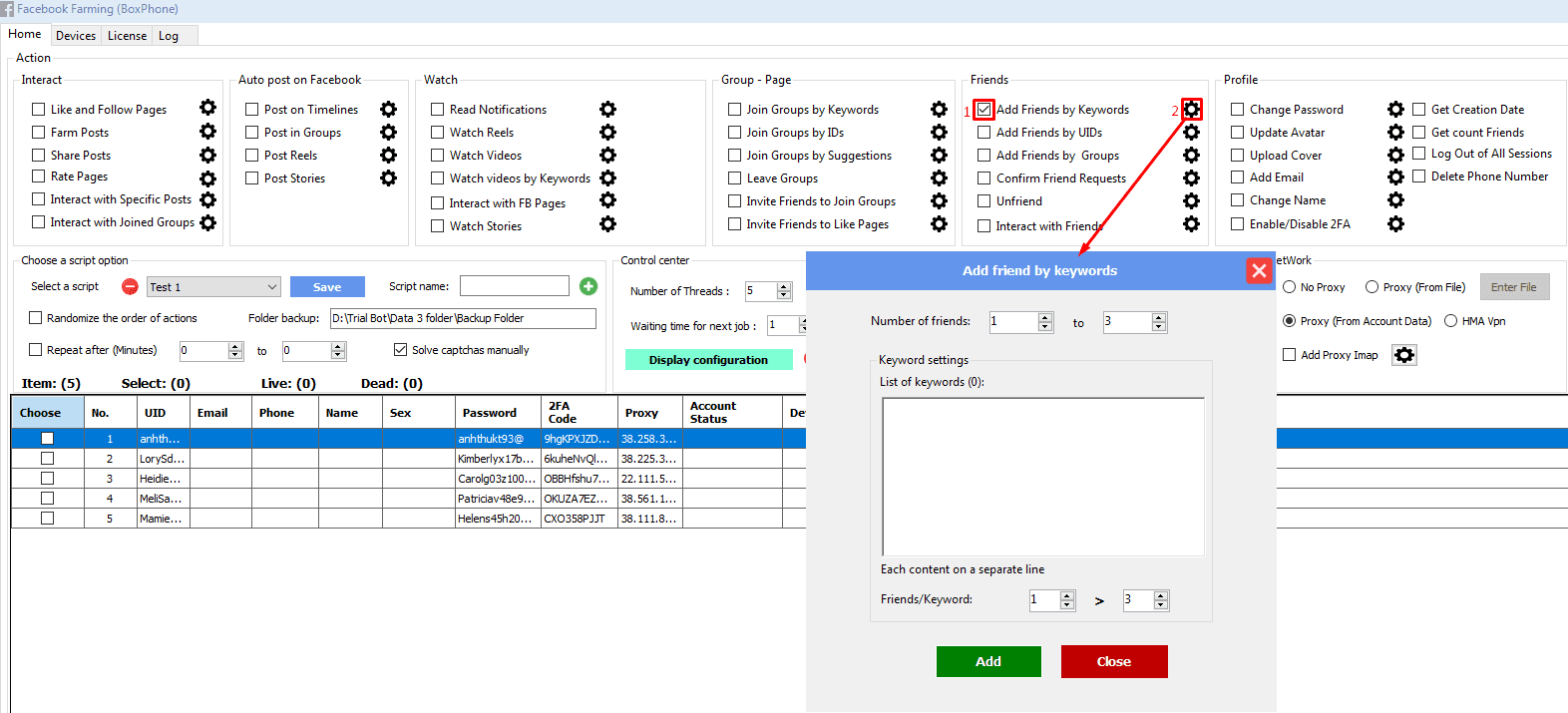
Task: Open settings gear for Post Stories
Action: (x=388, y=178)
